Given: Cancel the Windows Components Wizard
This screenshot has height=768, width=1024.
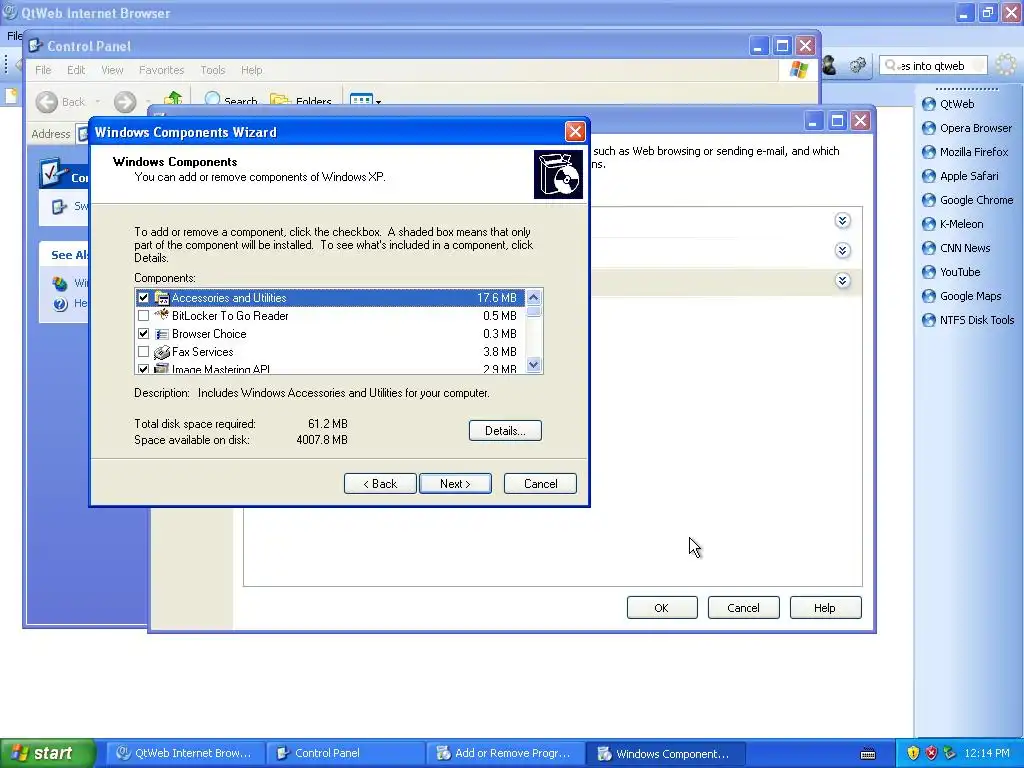Looking at the screenshot, I should [x=540, y=484].
